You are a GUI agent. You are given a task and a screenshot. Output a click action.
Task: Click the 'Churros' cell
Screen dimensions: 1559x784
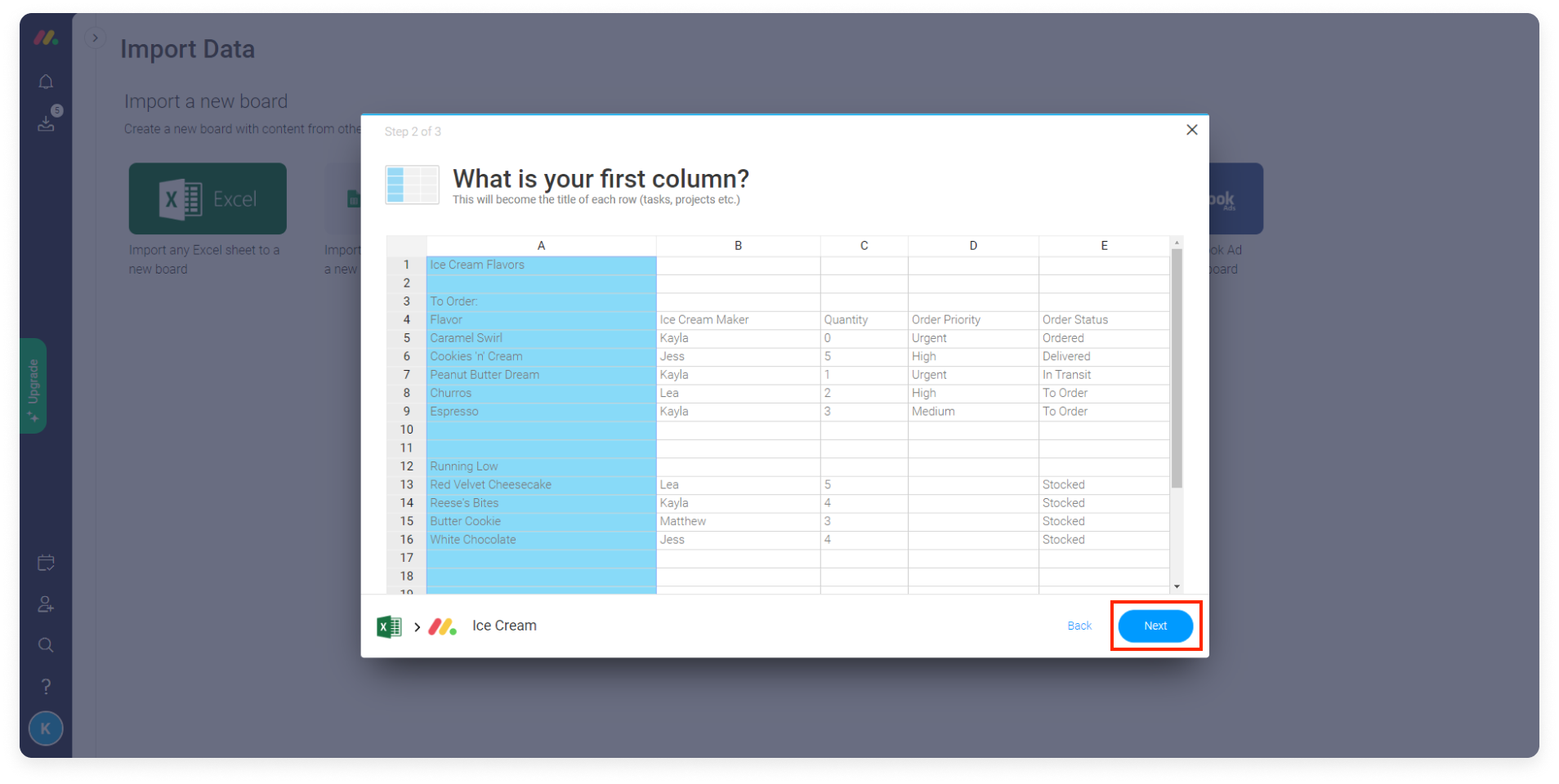click(541, 393)
